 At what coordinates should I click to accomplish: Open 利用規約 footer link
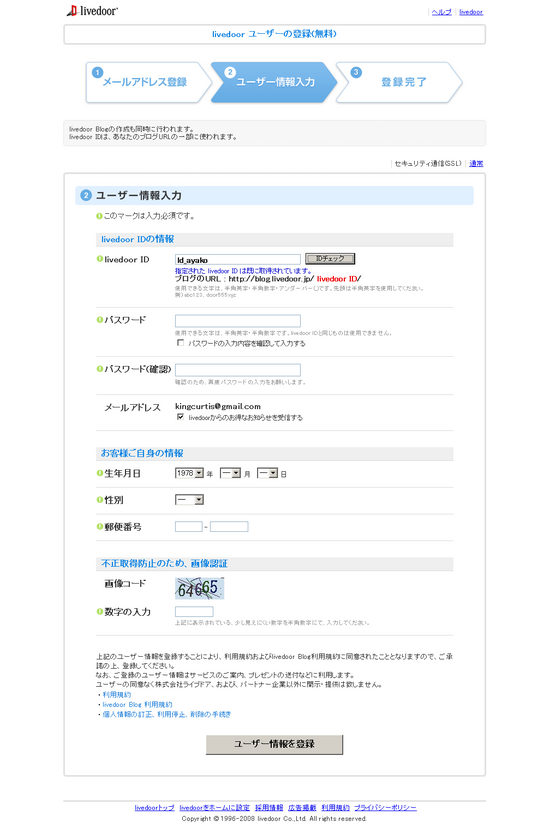click(x=335, y=807)
